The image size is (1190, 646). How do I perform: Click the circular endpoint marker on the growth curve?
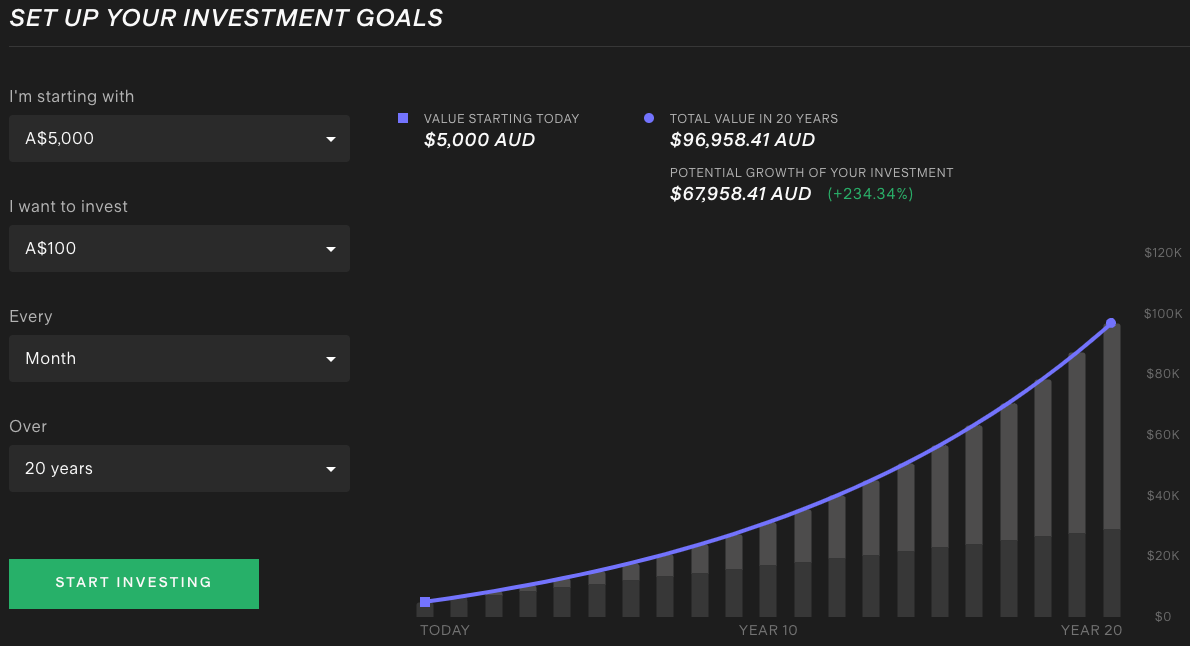1110,322
